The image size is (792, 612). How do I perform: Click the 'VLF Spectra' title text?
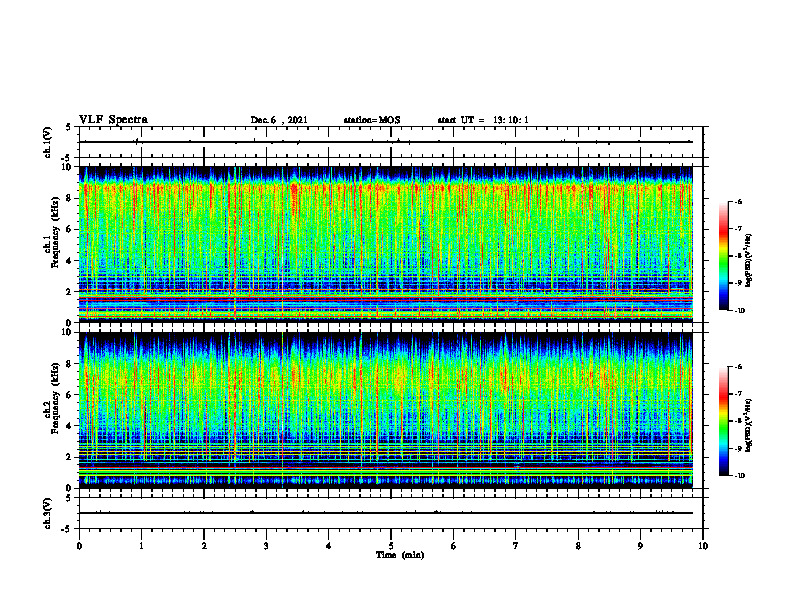113,120
